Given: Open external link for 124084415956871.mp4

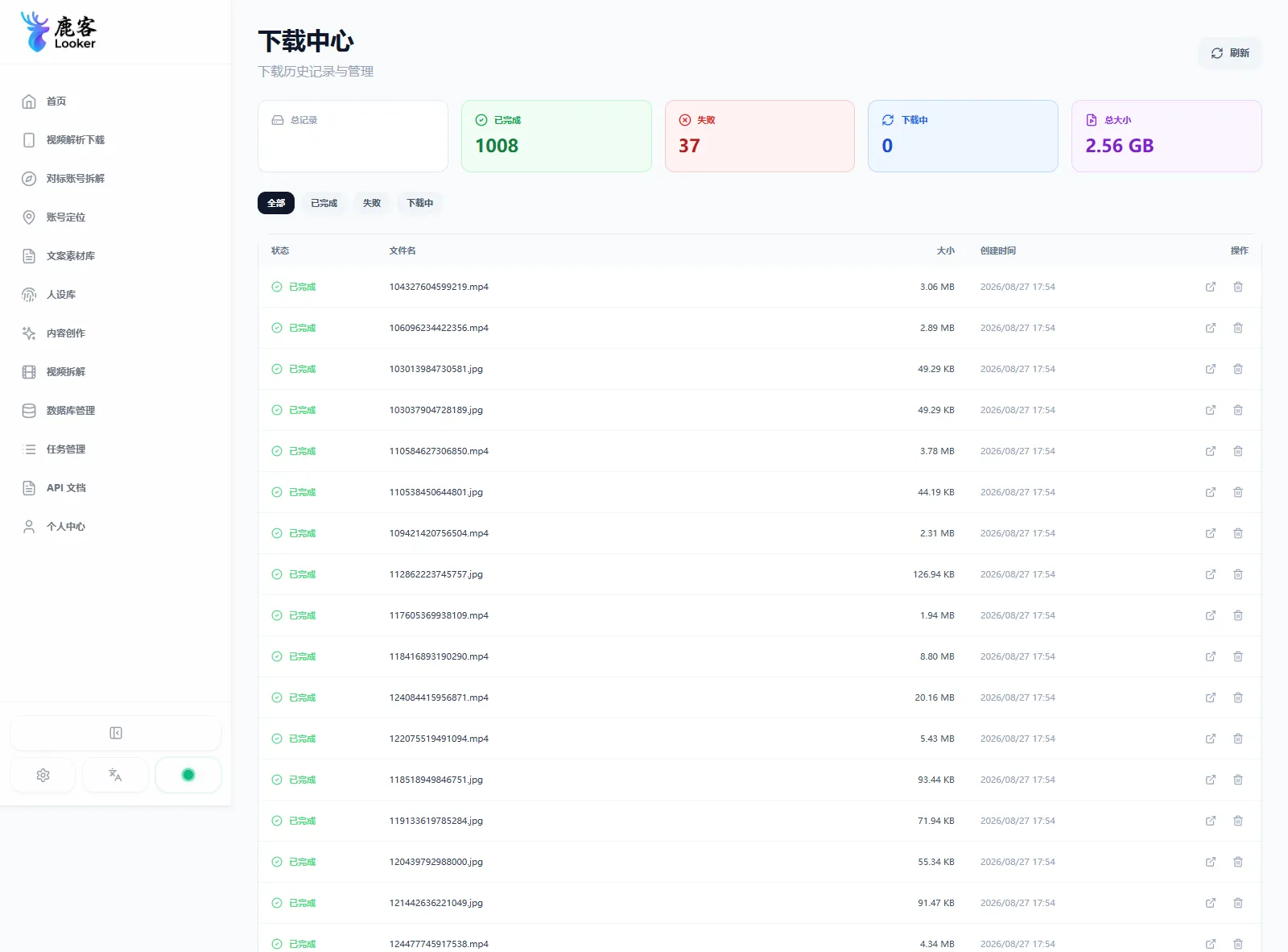Looking at the screenshot, I should (1211, 697).
